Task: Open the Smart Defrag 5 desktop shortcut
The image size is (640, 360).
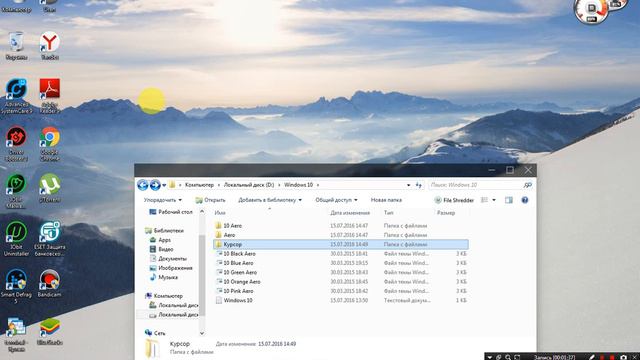Action: [16, 287]
